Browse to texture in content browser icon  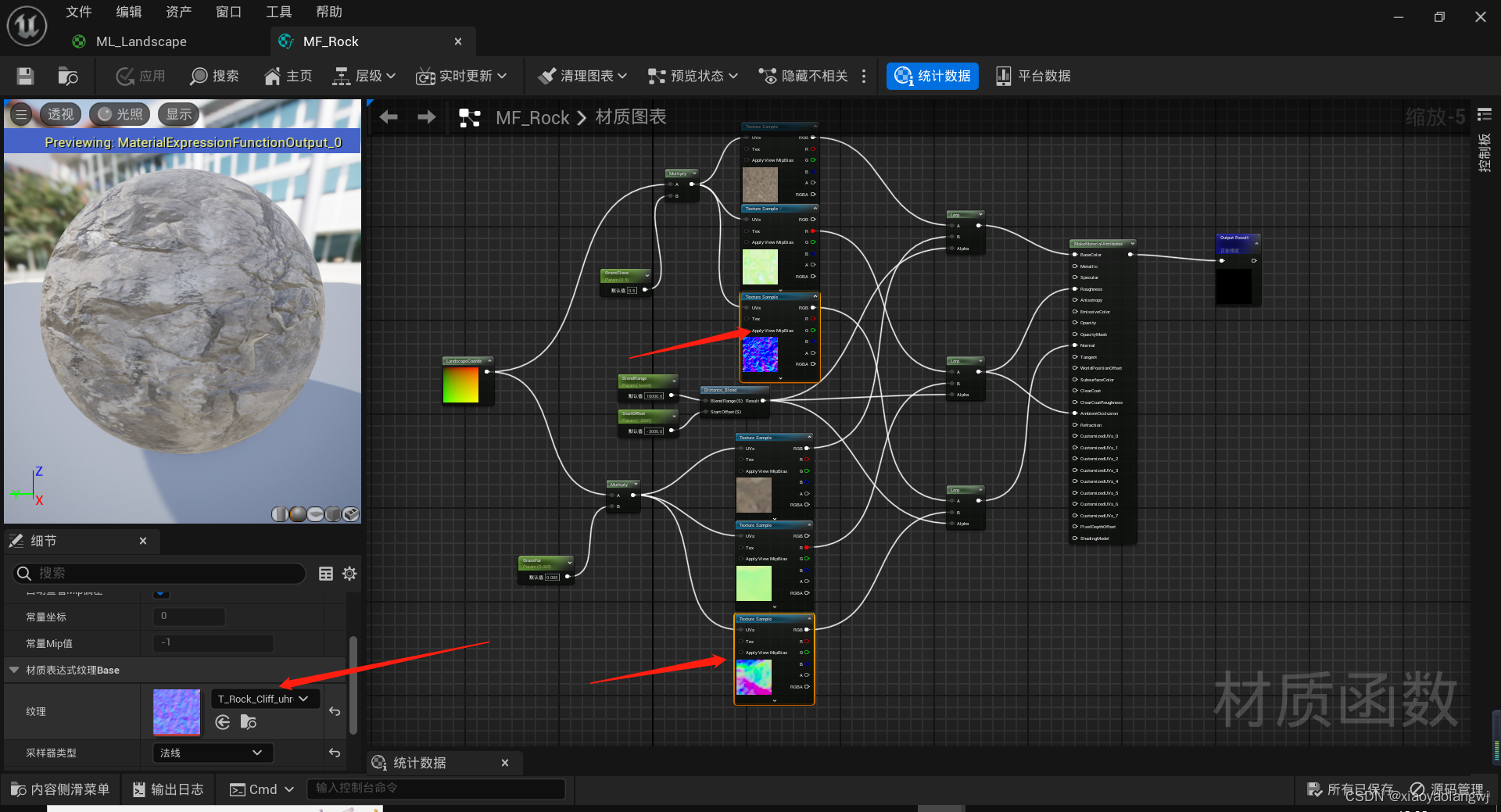coord(249,722)
